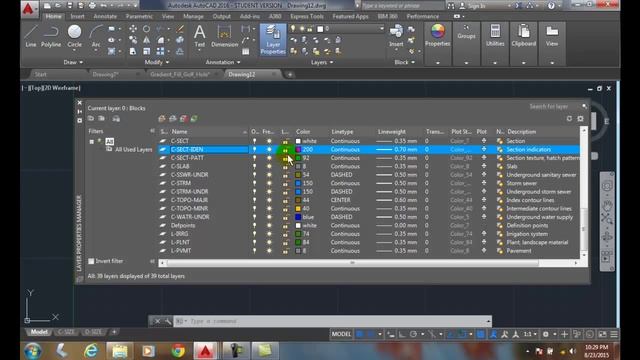Switch to the Express Tools ribbon tab
This screenshot has width=640, height=360.
point(307,16)
